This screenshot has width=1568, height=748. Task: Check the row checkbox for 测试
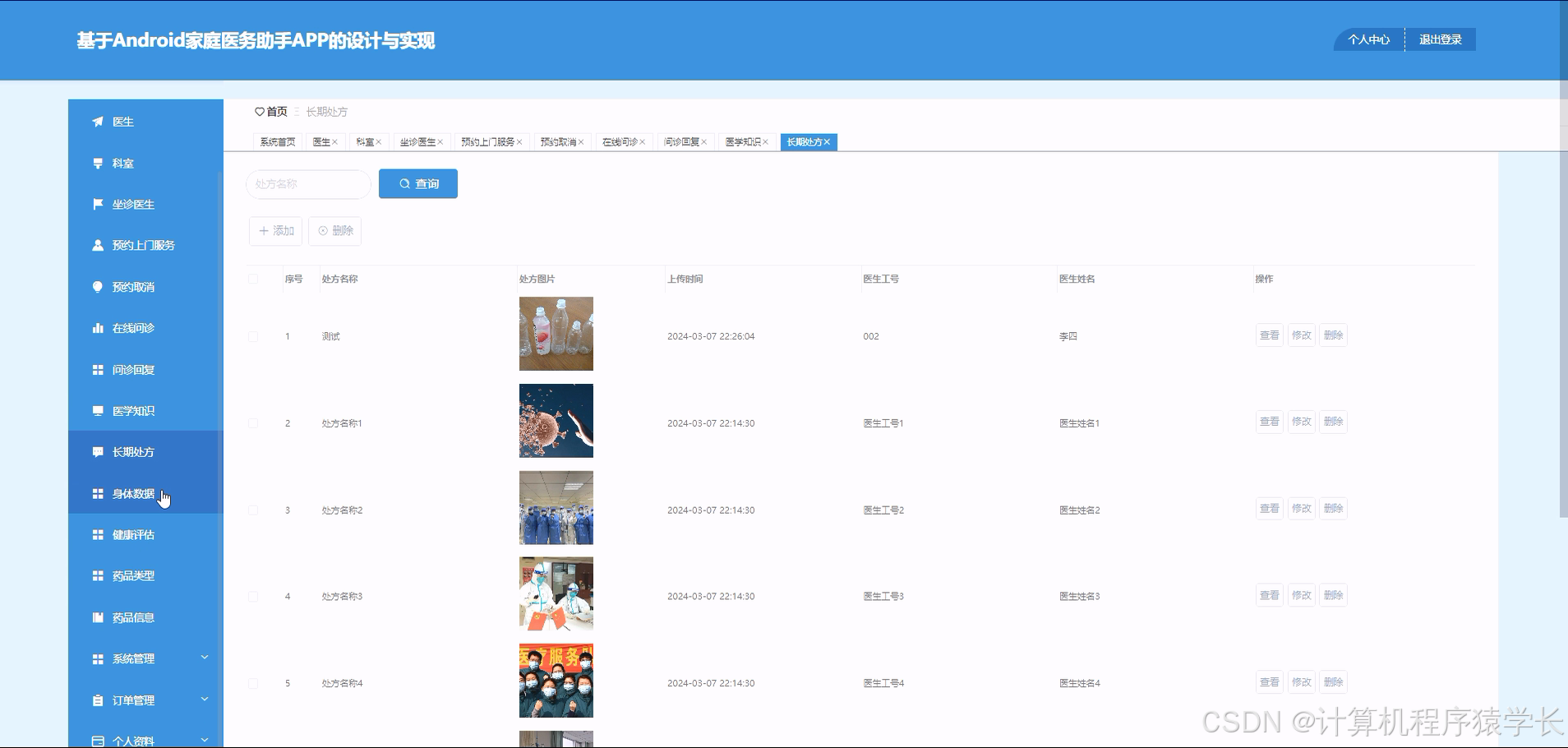[x=253, y=336]
